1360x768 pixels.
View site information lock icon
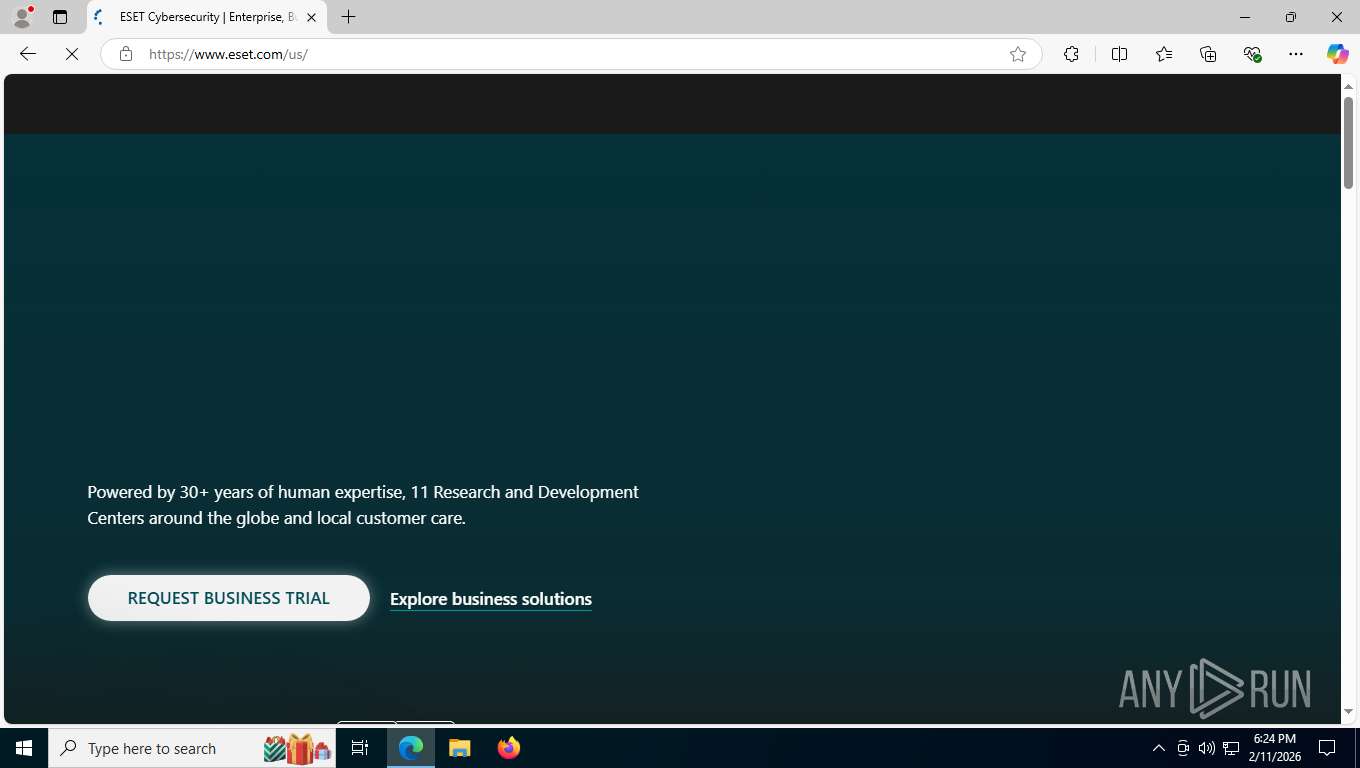[x=126, y=54]
